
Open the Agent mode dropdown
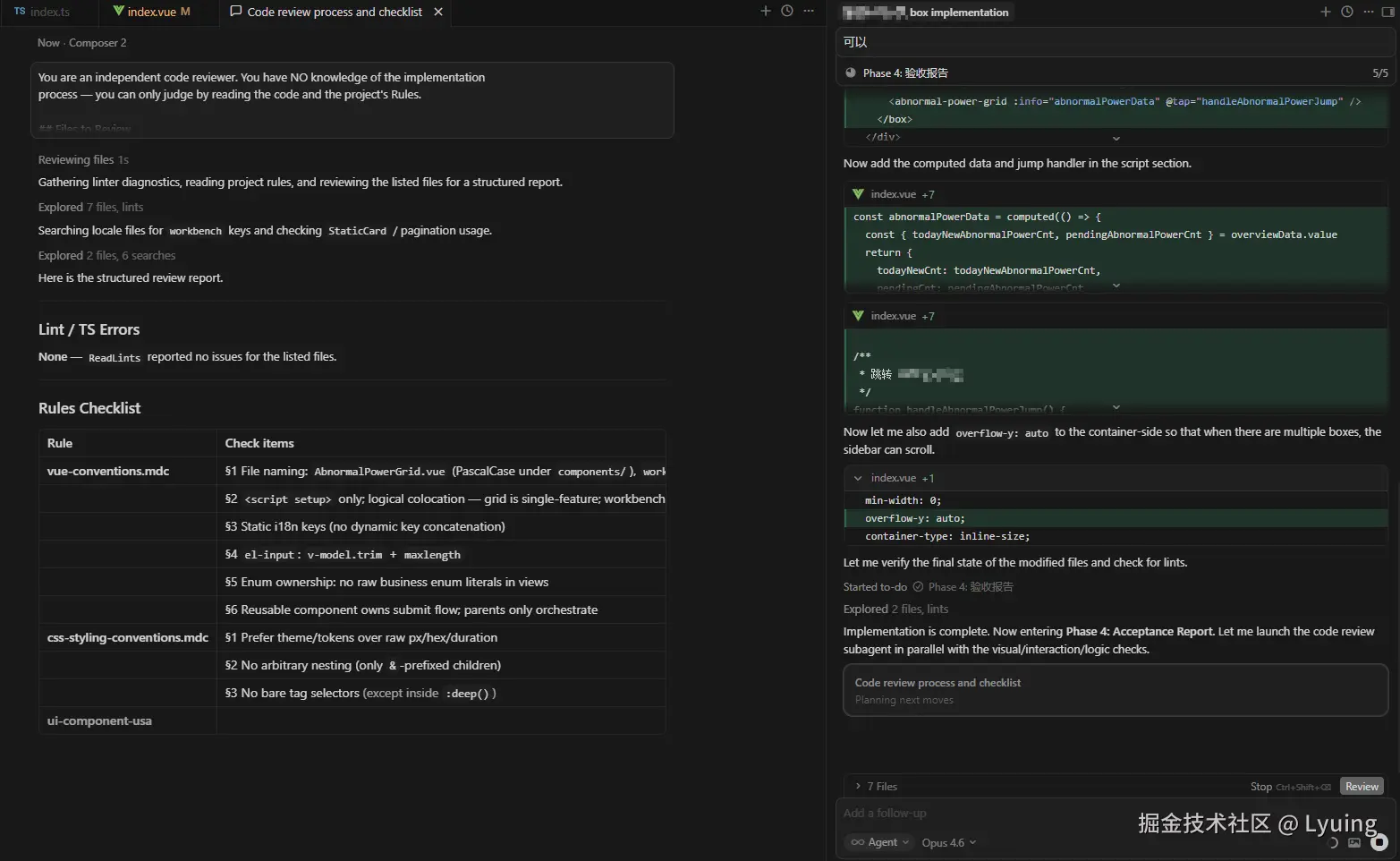click(880, 842)
